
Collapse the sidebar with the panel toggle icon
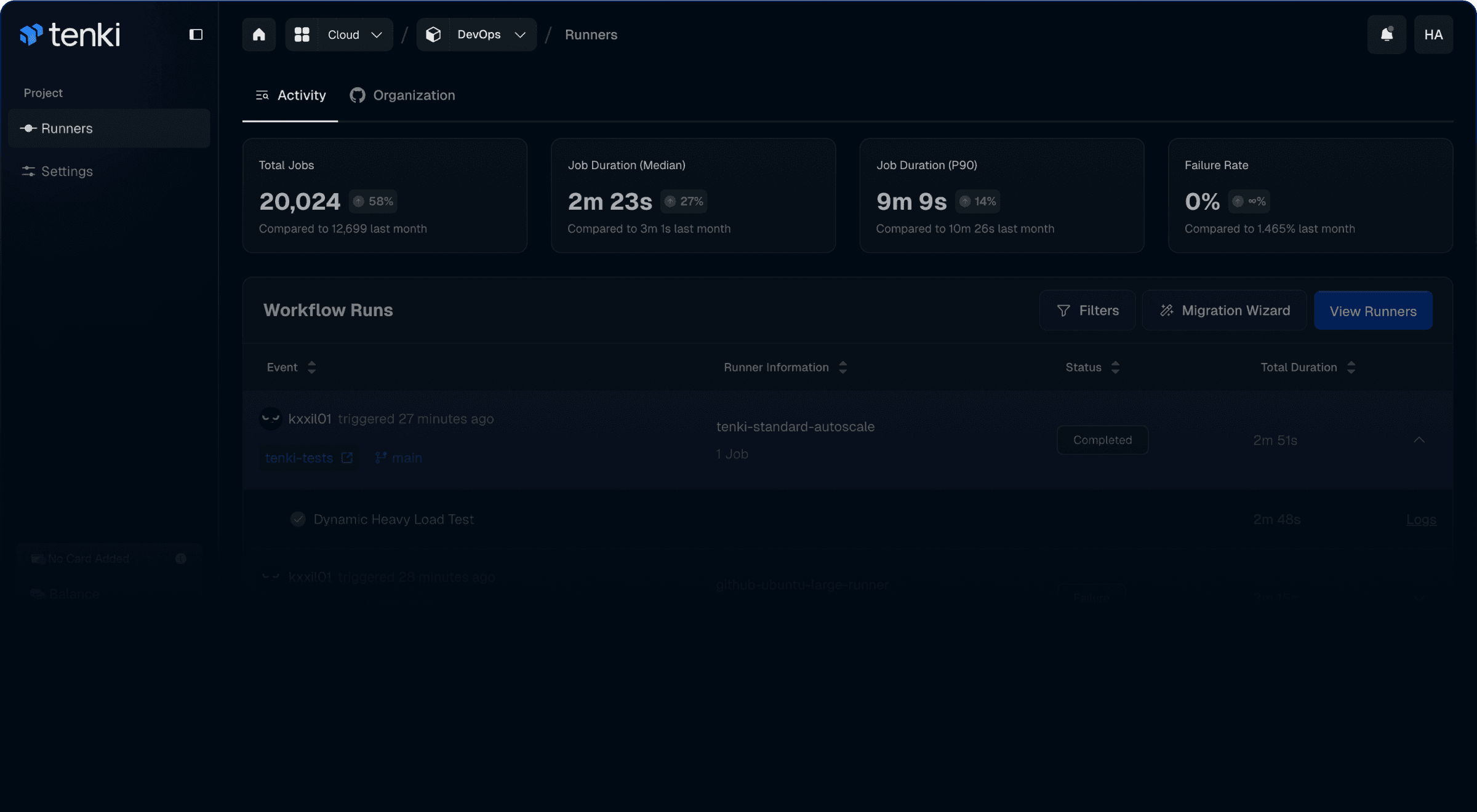196,34
